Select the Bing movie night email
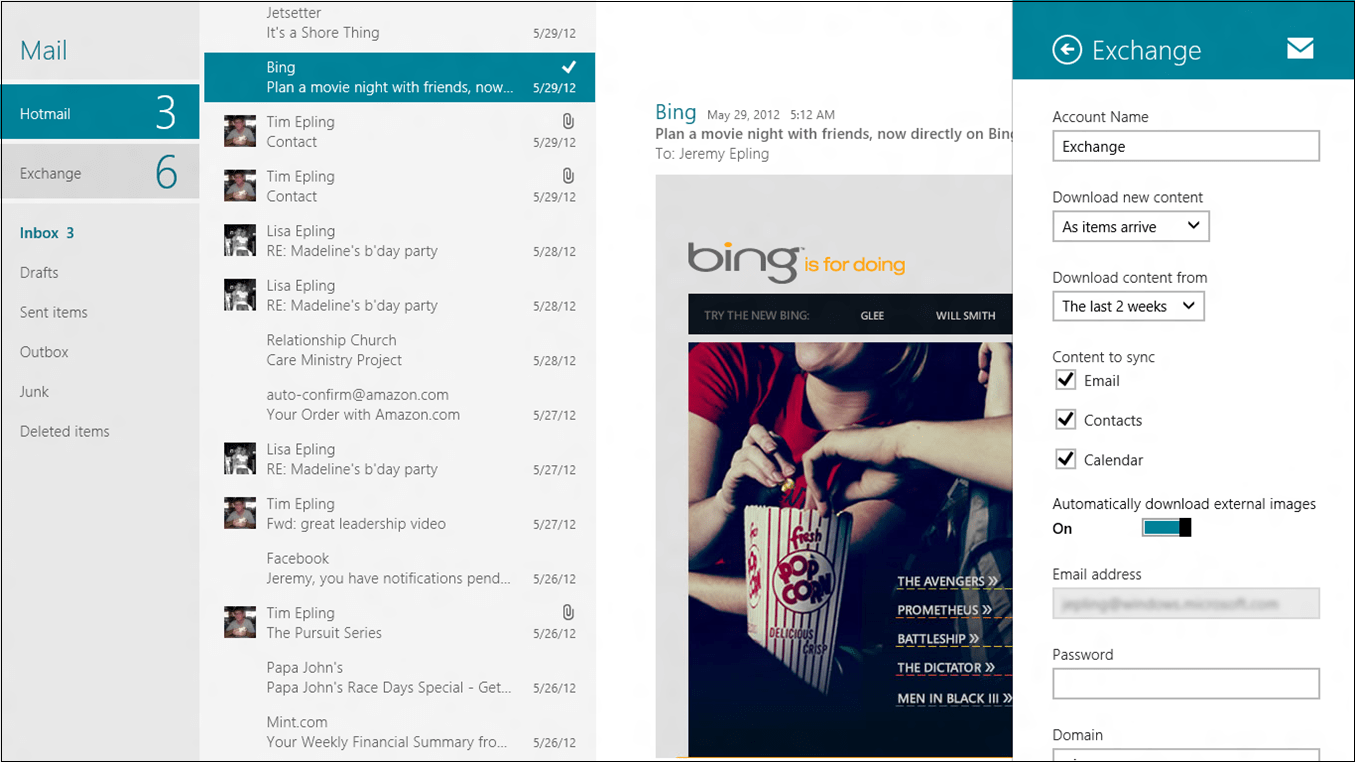This screenshot has height=762, width=1355. pyautogui.click(x=399, y=77)
